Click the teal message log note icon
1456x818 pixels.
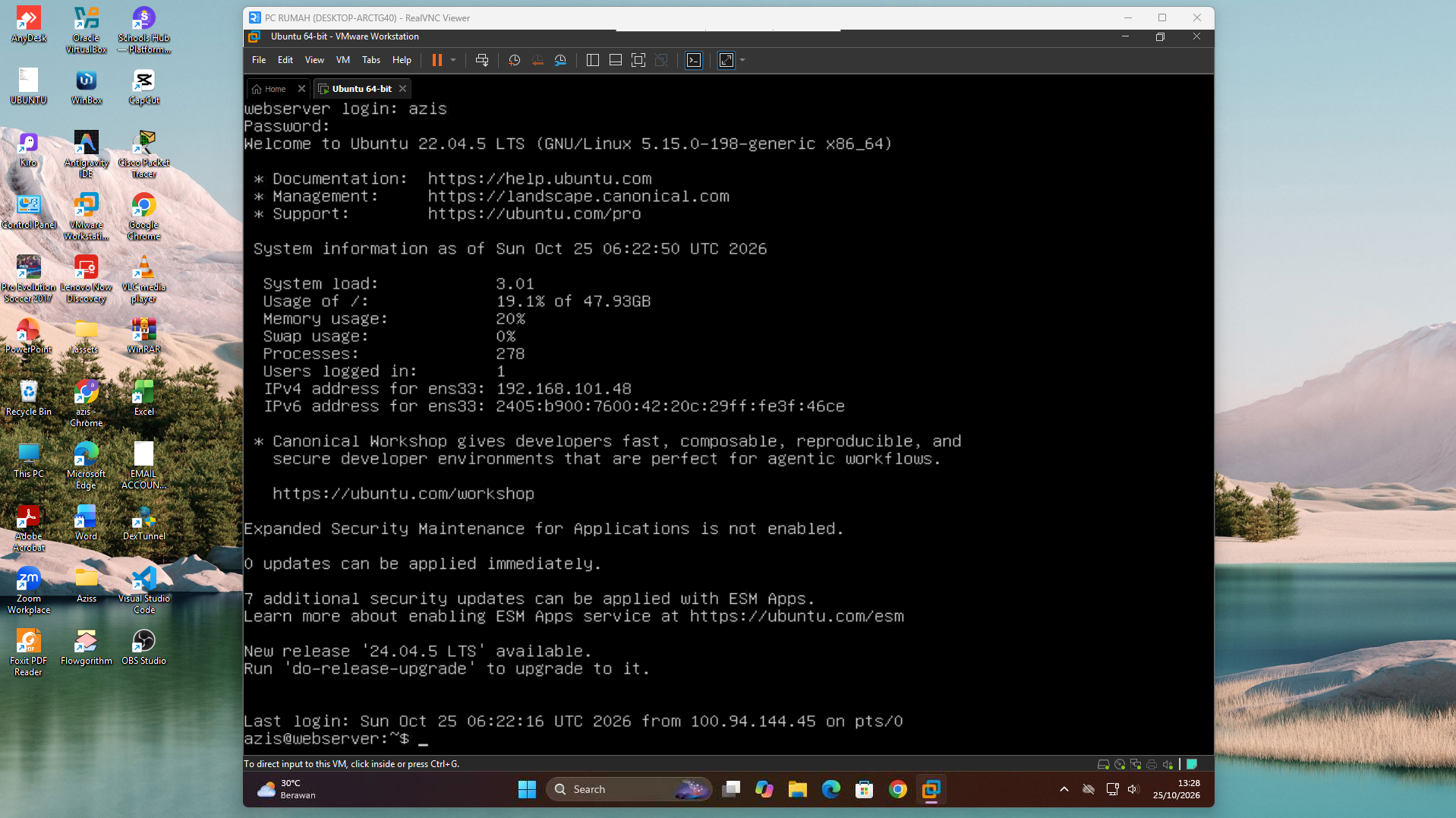tap(1192, 764)
